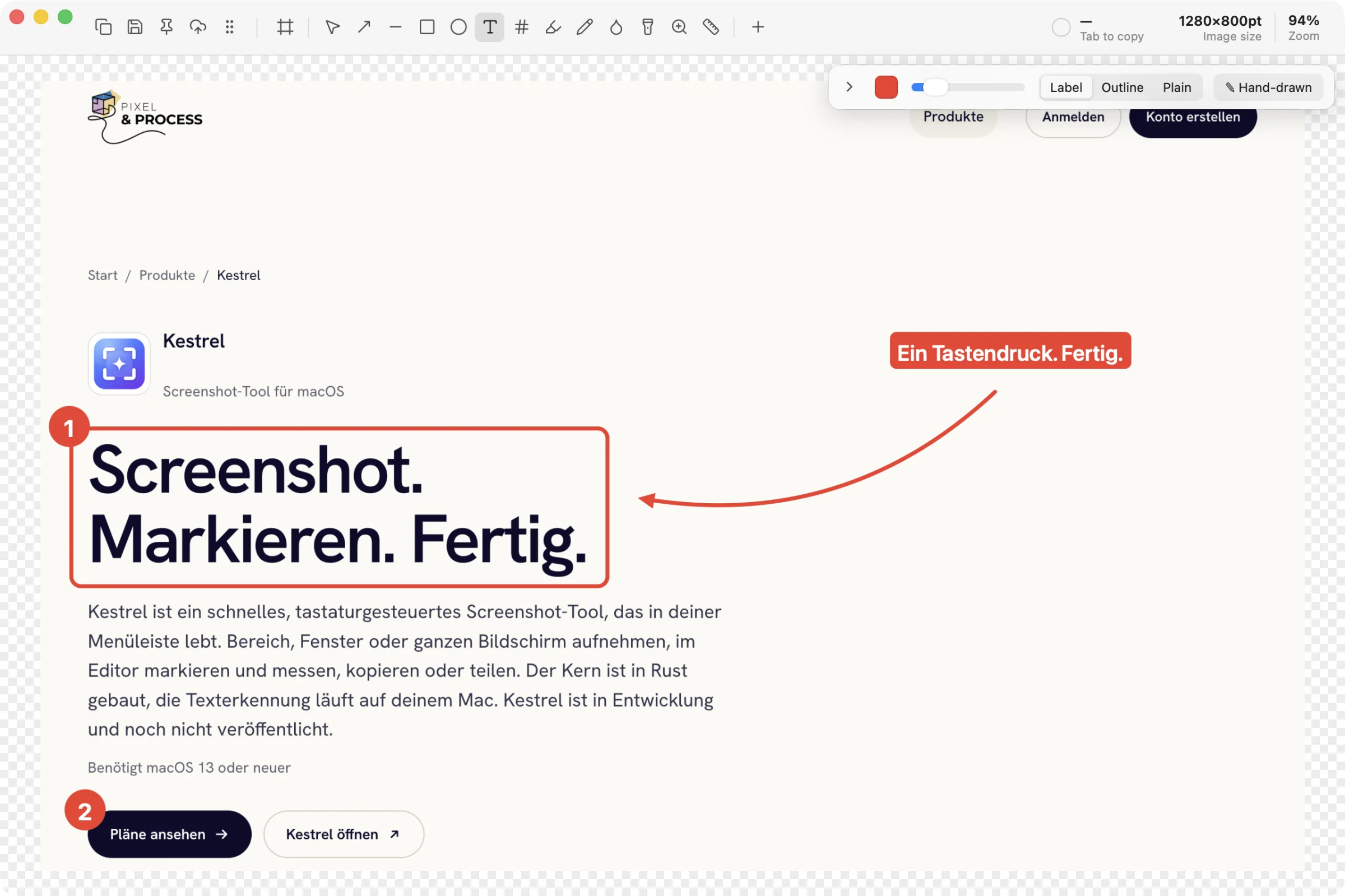Pin the screenshot using the pushpin icon
1345x896 pixels.
pyautogui.click(x=166, y=27)
